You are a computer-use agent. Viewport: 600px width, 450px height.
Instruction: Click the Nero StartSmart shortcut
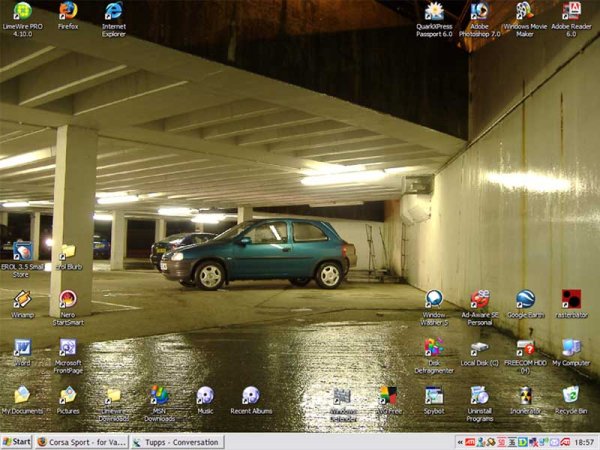68,299
